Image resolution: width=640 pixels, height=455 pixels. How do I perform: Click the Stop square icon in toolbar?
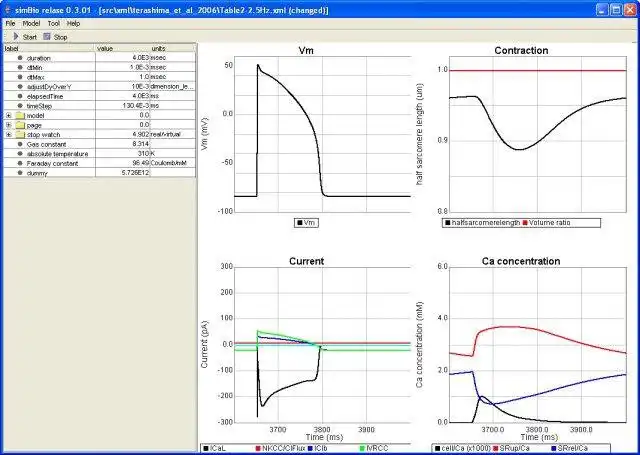47,36
